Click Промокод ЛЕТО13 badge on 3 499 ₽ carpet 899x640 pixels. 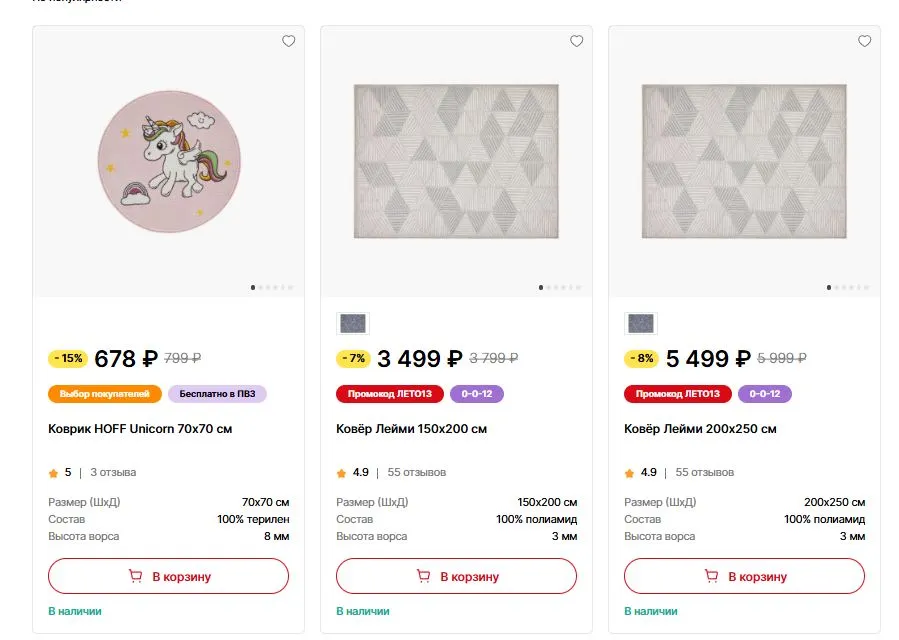(x=390, y=394)
